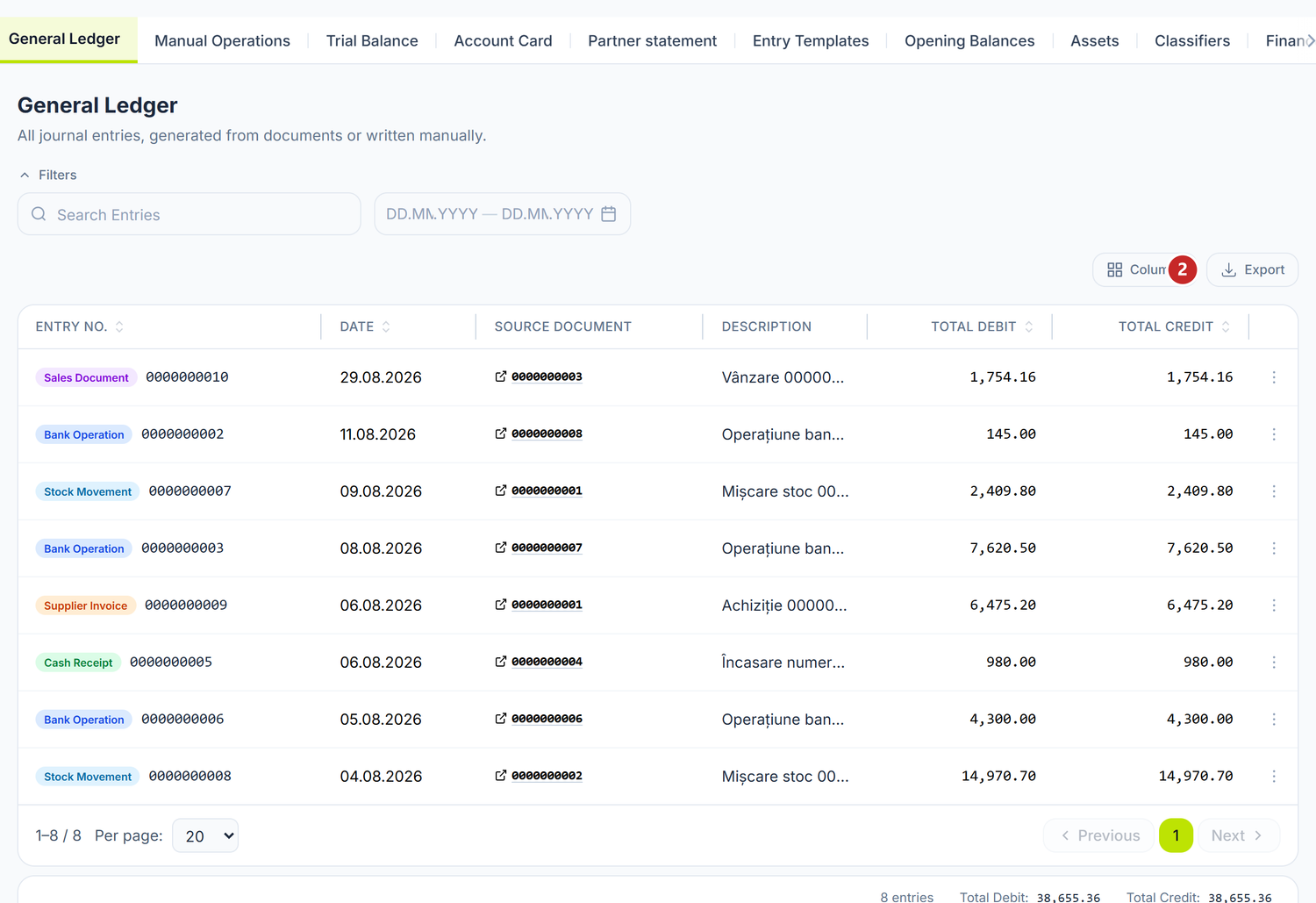Open the Per page dropdown
The height and width of the screenshot is (903, 1316).
(205, 835)
